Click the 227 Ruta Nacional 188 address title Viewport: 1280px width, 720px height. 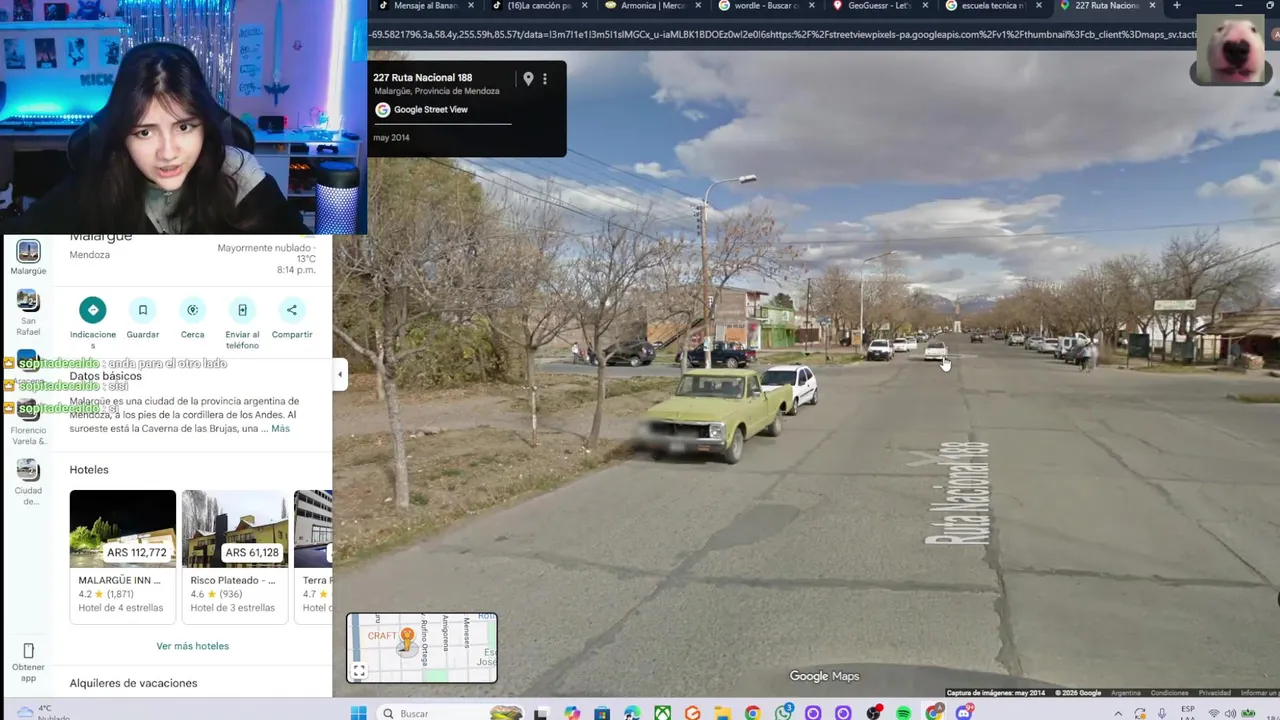click(x=422, y=77)
